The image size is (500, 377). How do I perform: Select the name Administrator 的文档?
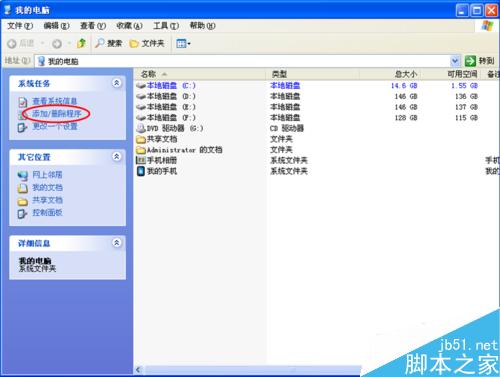pos(185,150)
